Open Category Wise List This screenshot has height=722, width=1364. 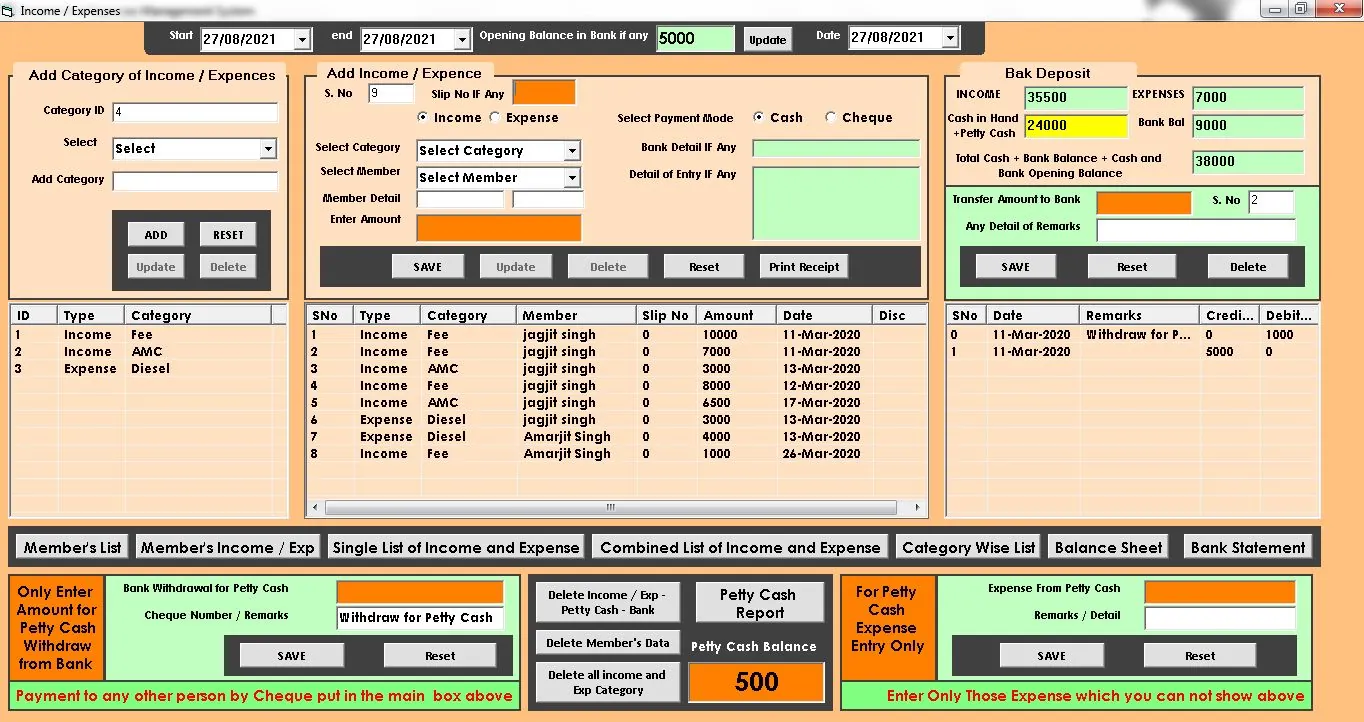[x=968, y=547]
